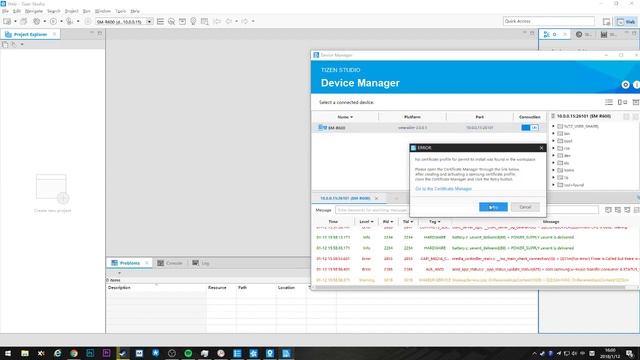Click the Package Manager toolbar icon
Image resolution: width=640 pixels, height=360 pixels.
[x=182, y=21]
